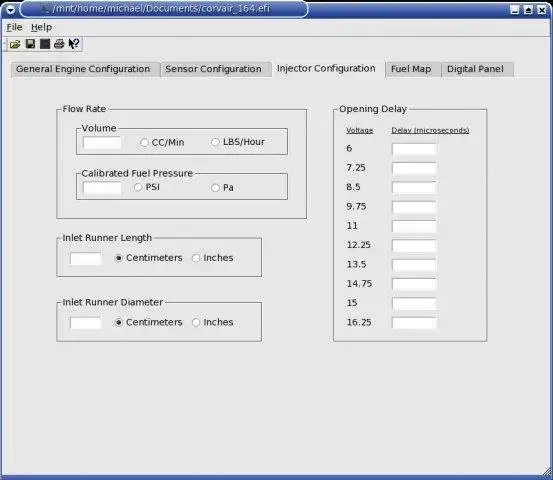Click the Print toolbar icon
Viewport: 553px width, 480px height.
coord(59,44)
